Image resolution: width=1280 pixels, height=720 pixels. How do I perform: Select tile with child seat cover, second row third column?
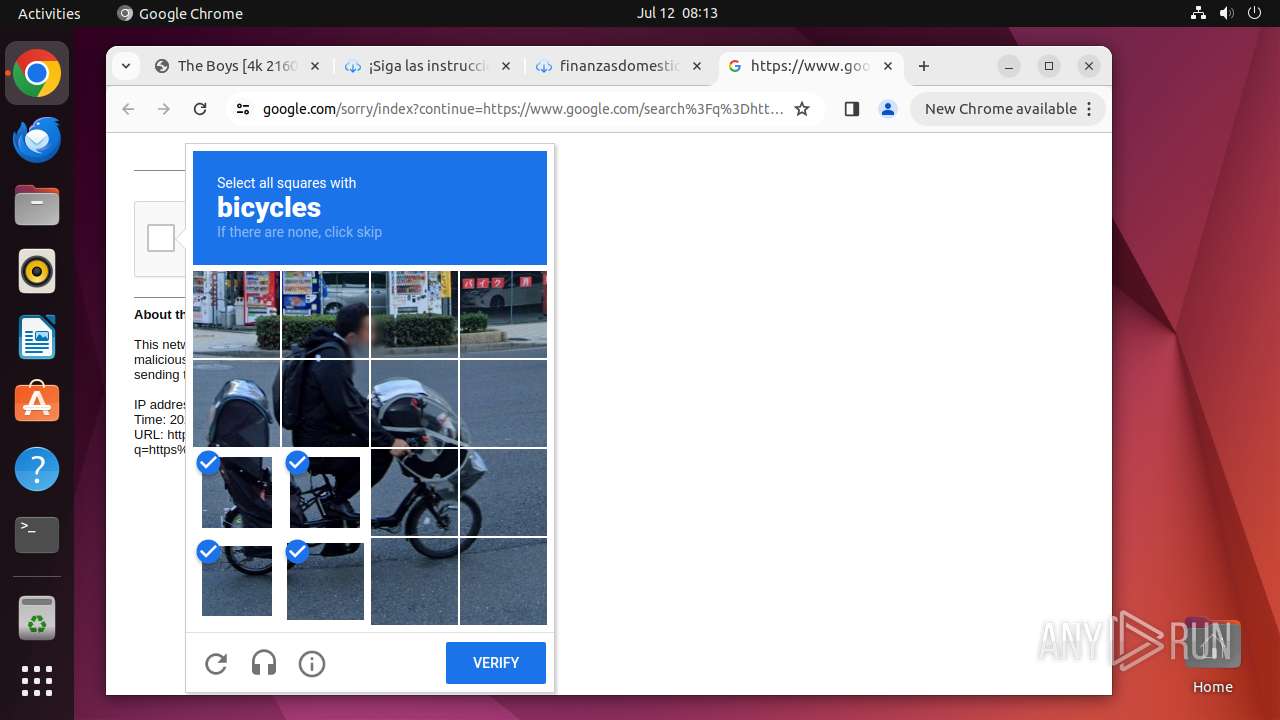pos(414,403)
